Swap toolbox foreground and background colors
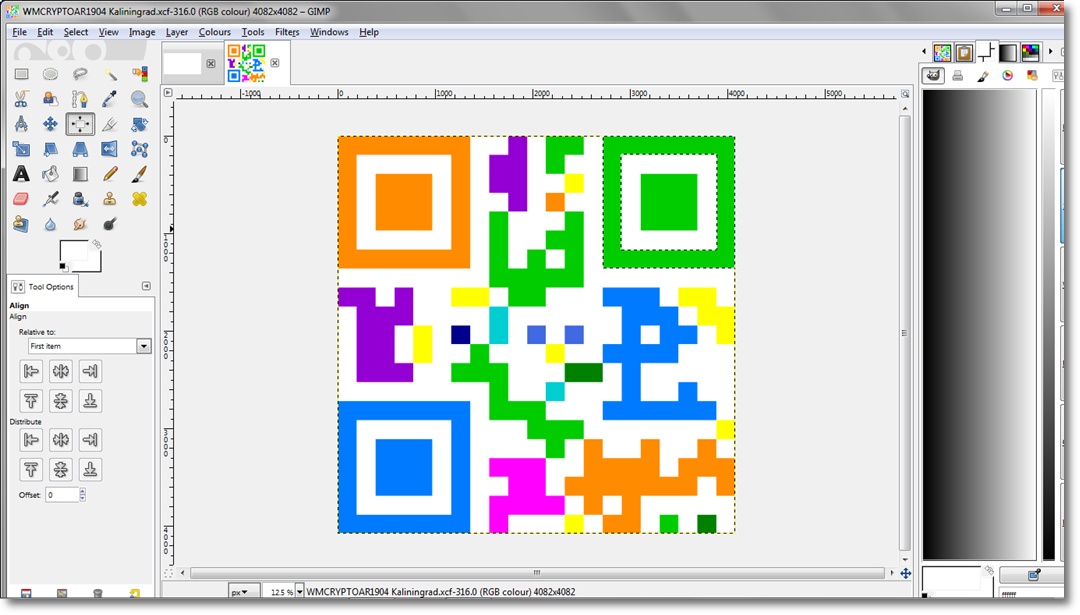Screen dimensions: 1080x615 point(96,244)
